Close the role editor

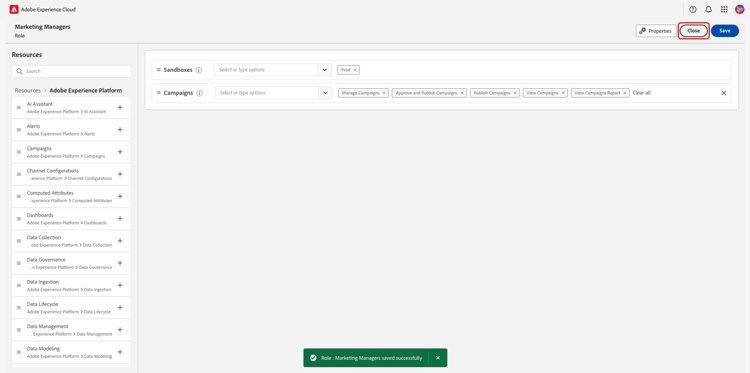pos(694,31)
